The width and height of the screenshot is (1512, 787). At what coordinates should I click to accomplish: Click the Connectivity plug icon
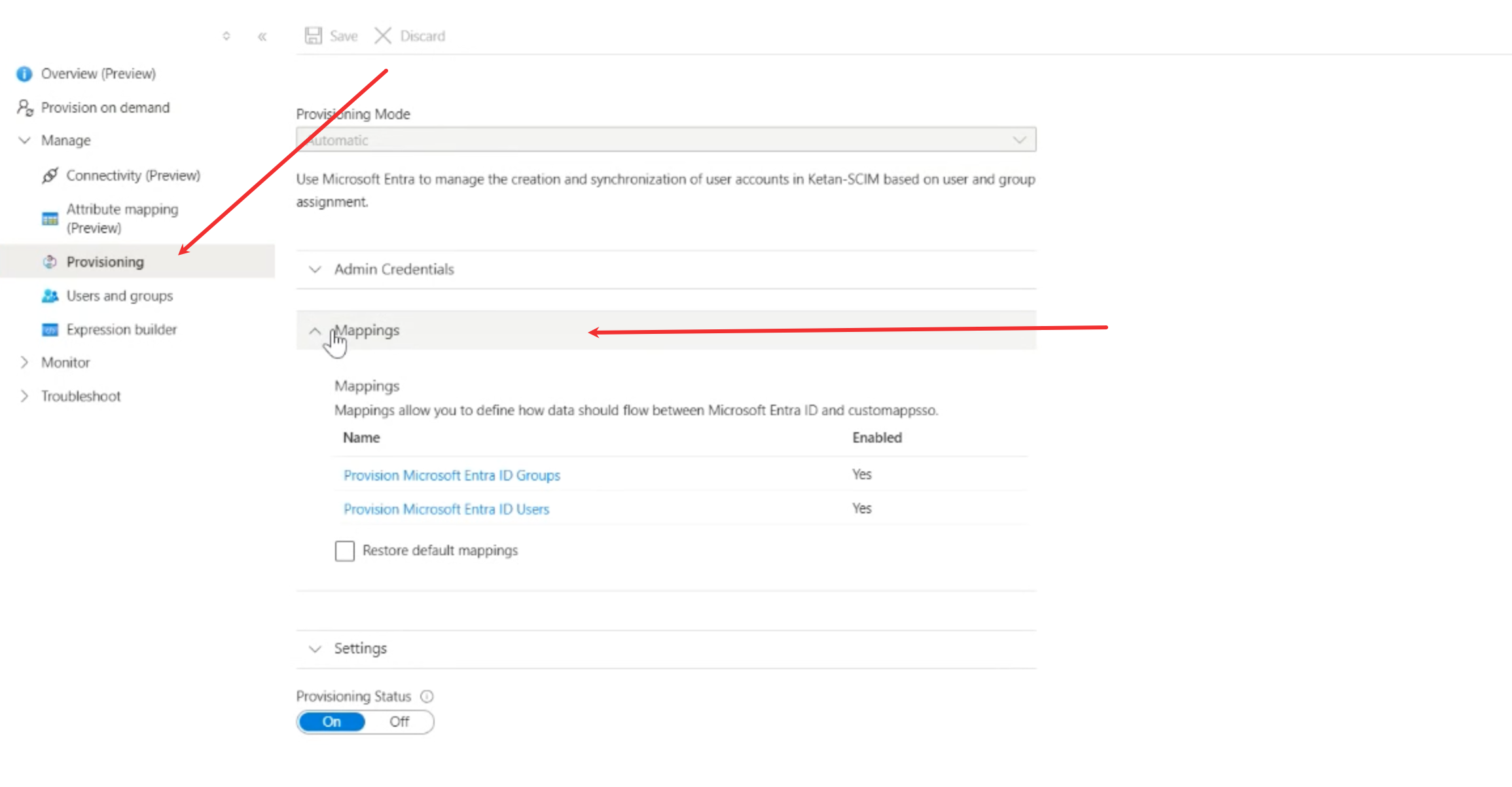click(50, 175)
